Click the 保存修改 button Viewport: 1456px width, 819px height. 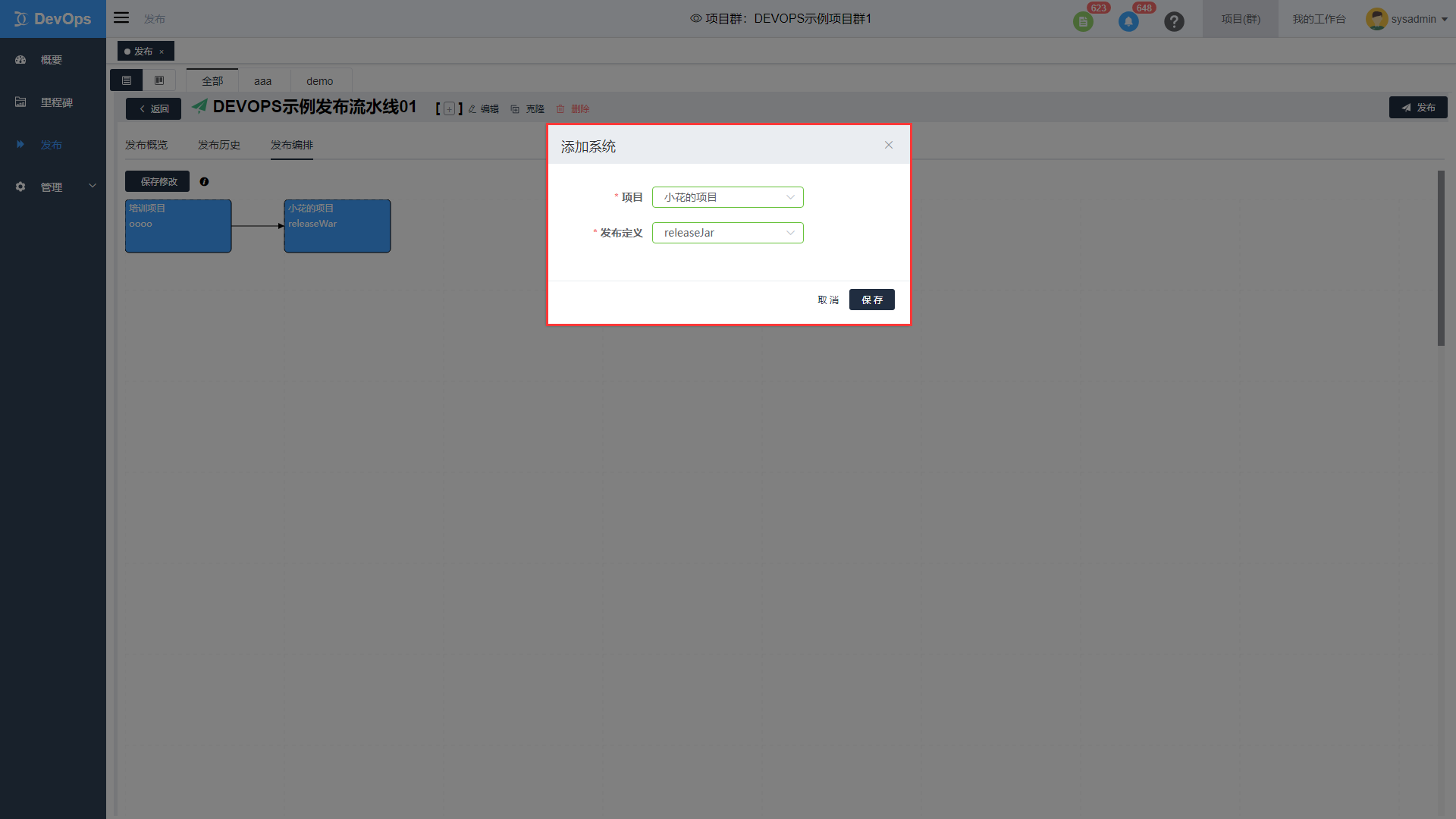pos(157,181)
